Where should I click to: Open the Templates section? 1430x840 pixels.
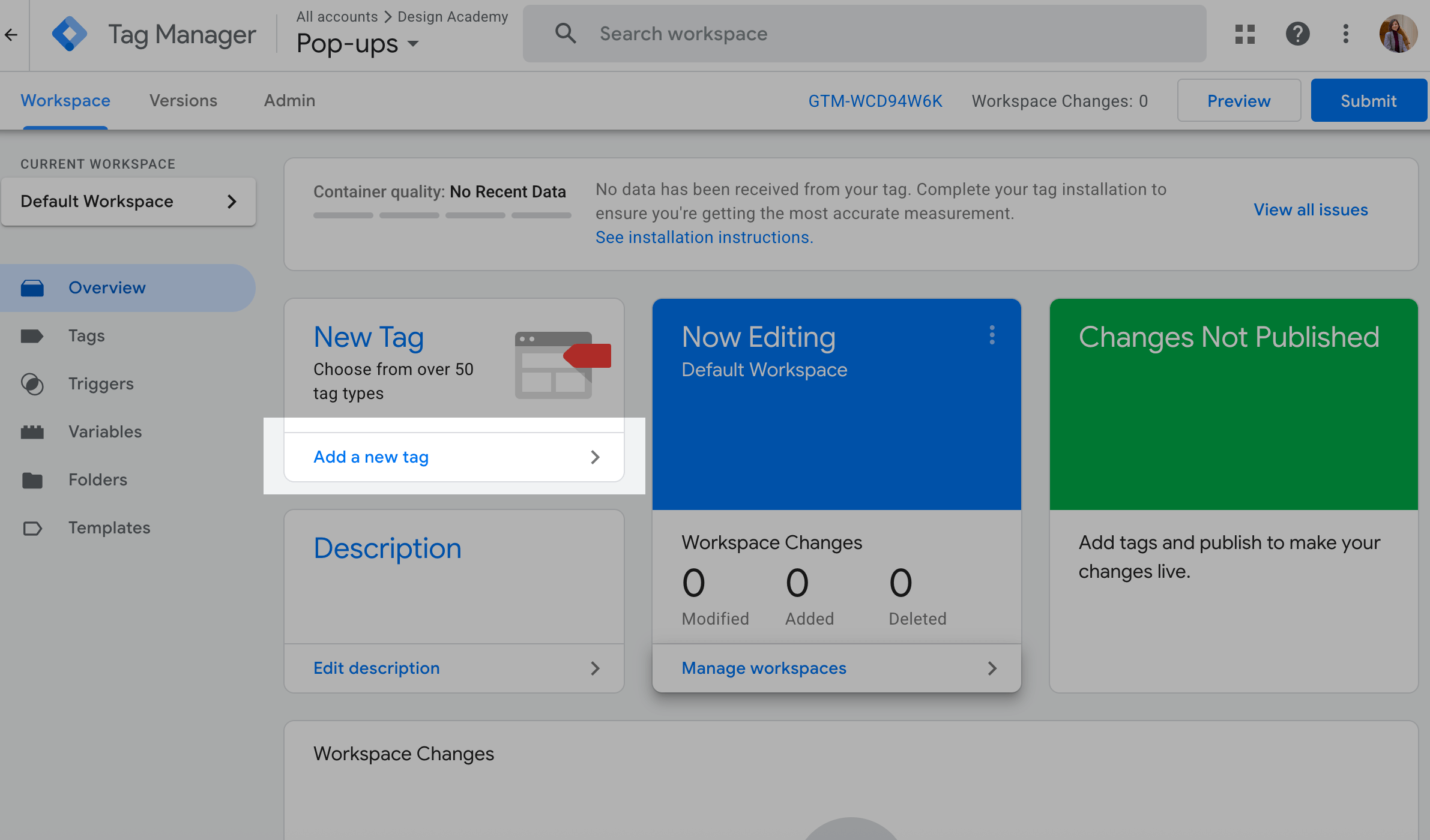coord(109,528)
